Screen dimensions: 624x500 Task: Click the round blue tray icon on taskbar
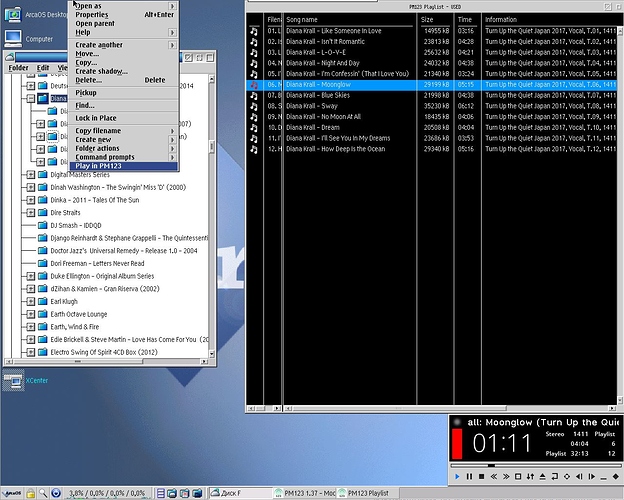[x=56, y=494]
